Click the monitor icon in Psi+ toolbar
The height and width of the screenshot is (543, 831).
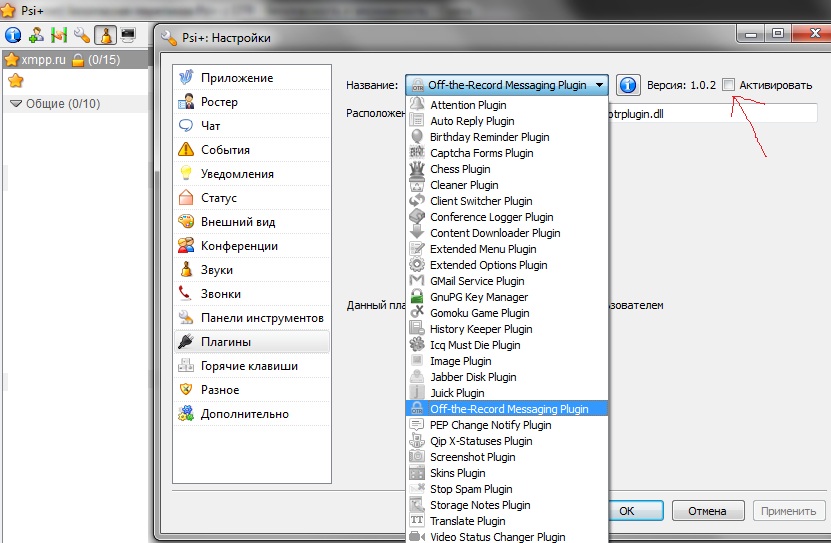tap(128, 35)
